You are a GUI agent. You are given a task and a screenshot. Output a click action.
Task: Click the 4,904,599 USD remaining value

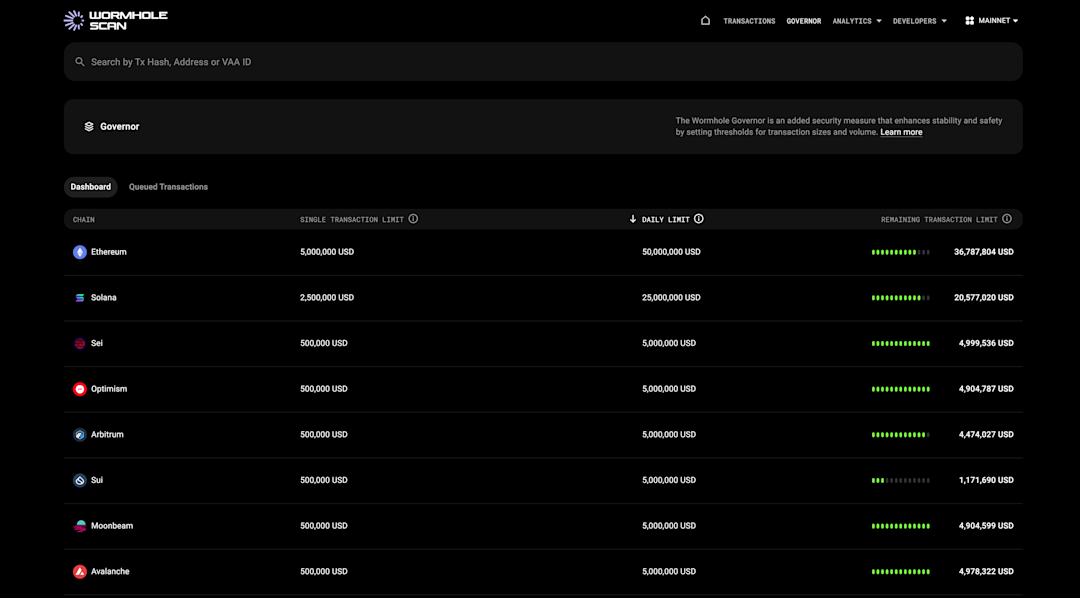(x=986, y=526)
